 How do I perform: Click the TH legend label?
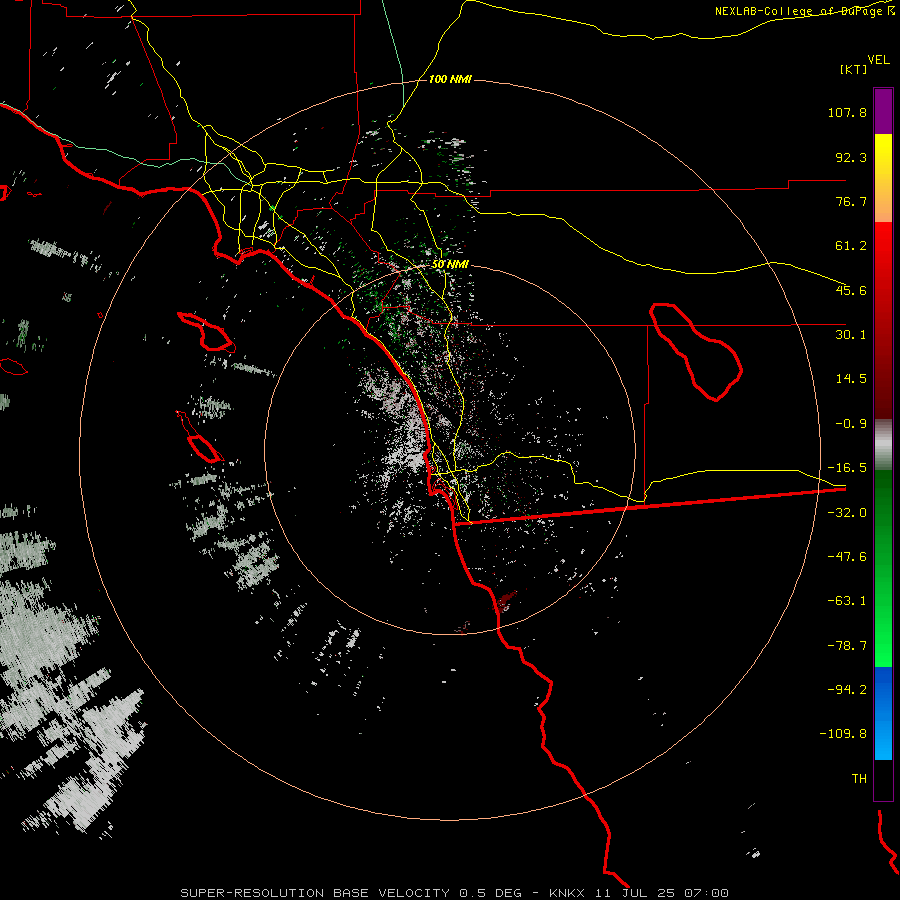pyautogui.click(x=859, y=779)
